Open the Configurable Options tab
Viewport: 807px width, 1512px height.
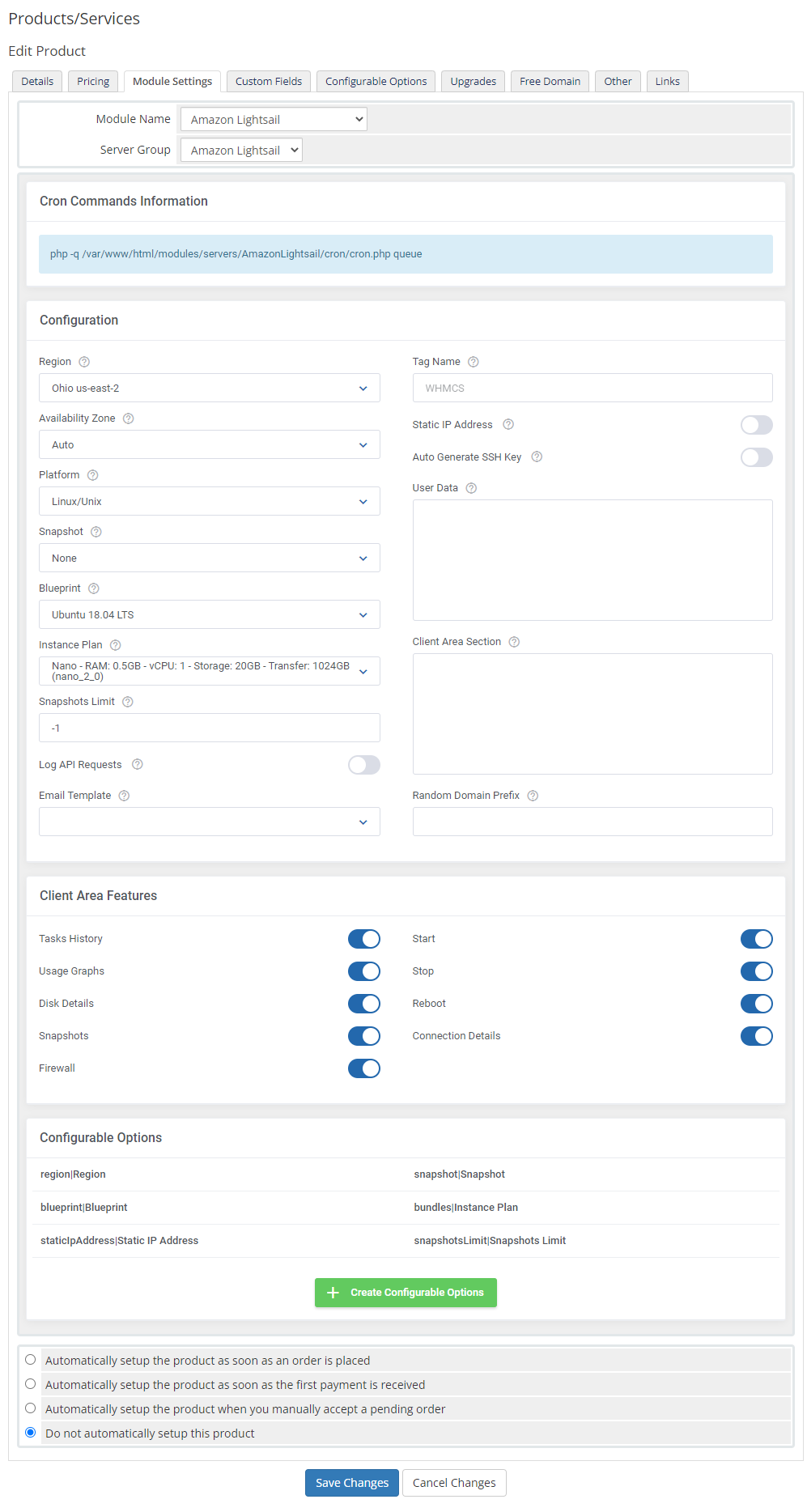click(376, 81)
